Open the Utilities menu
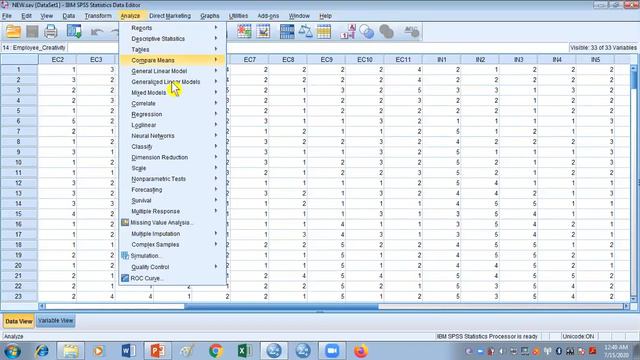 [238, 16]
